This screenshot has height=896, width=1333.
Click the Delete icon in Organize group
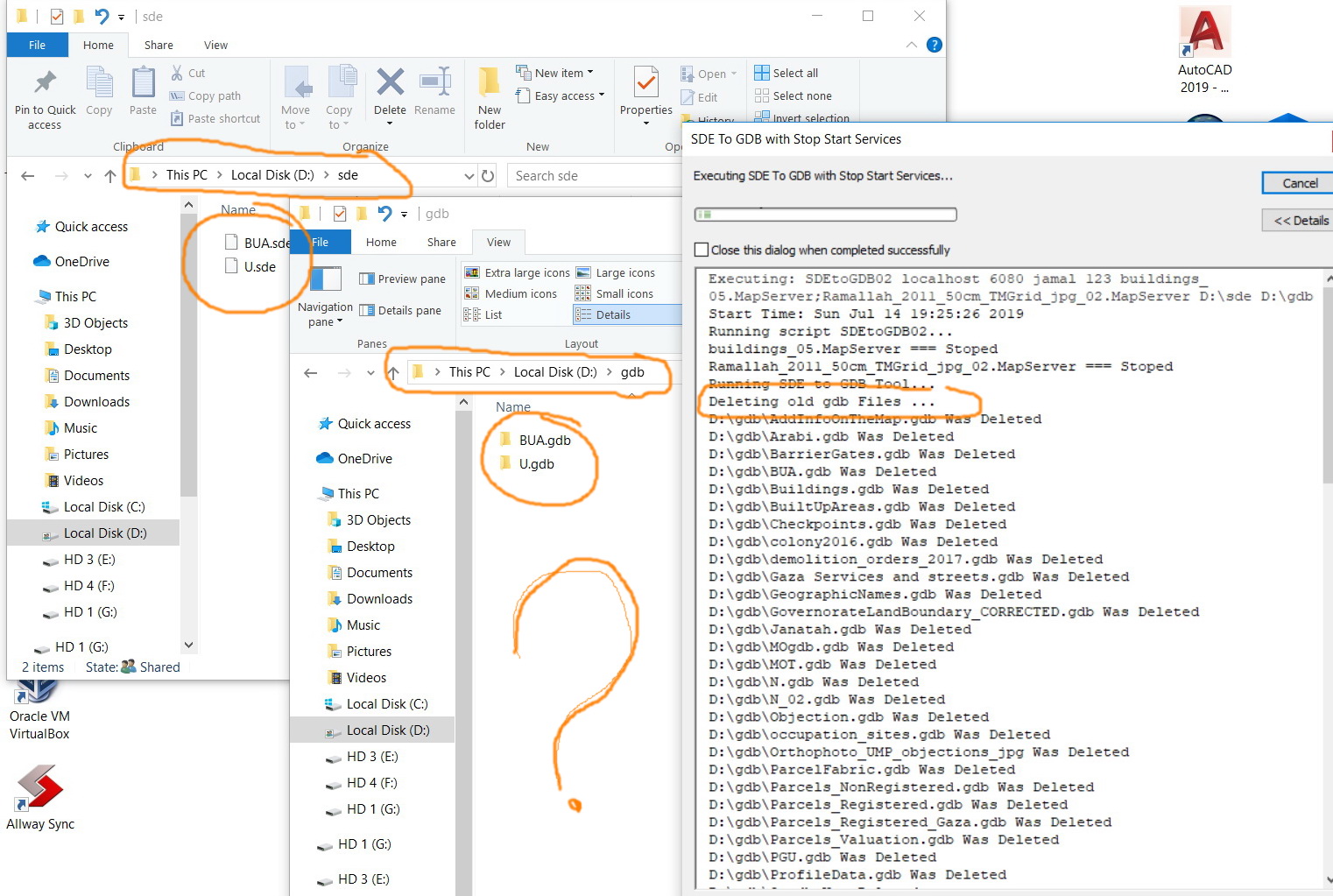click(x=390, y=83)
